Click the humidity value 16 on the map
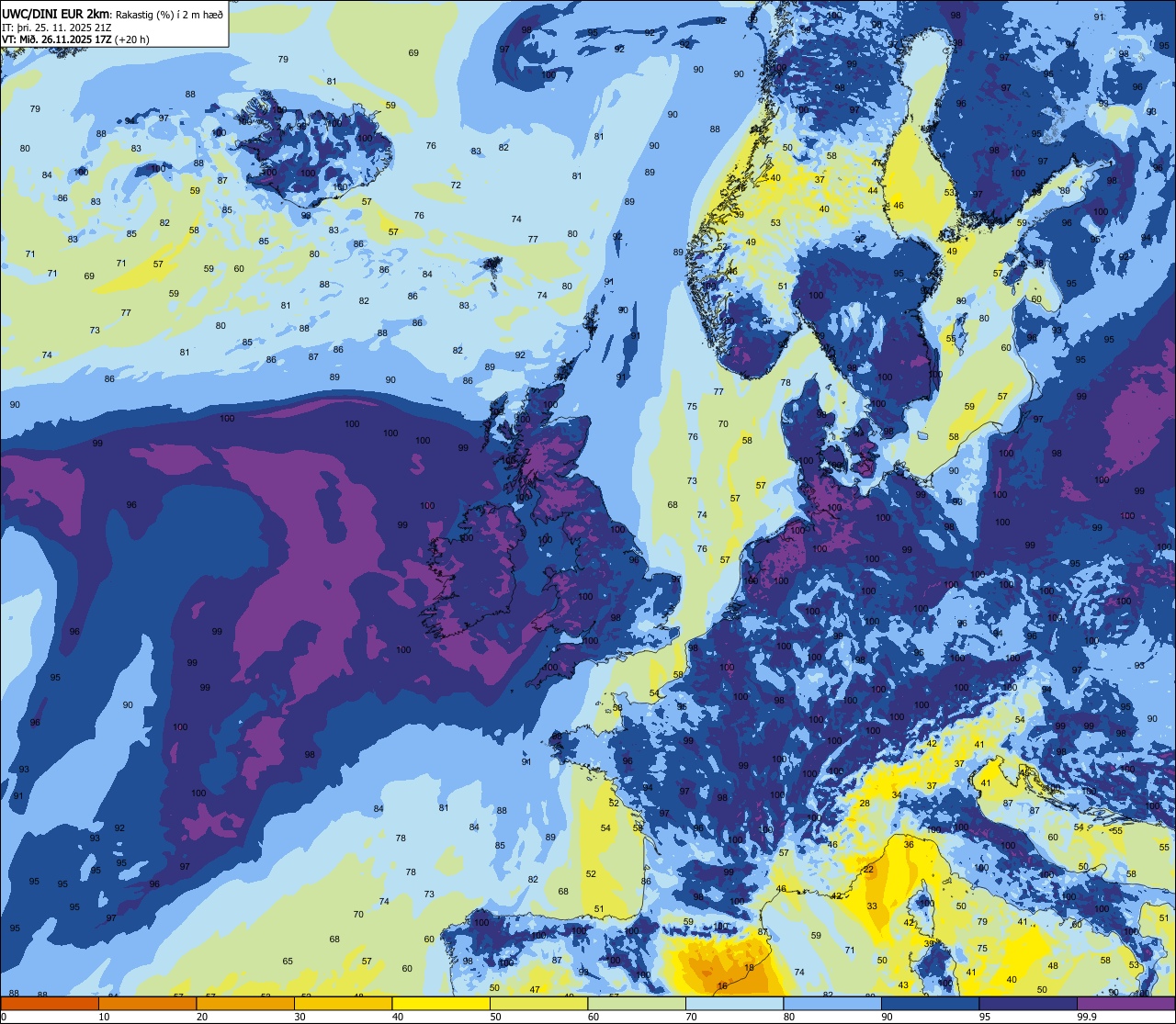This screenshot has height=1024, width=1176. tap(722, 986)
